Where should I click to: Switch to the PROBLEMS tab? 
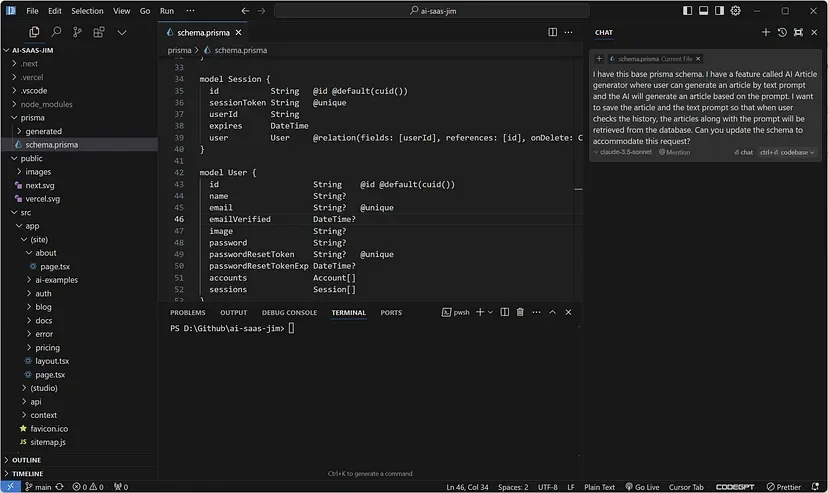(187, 312)
